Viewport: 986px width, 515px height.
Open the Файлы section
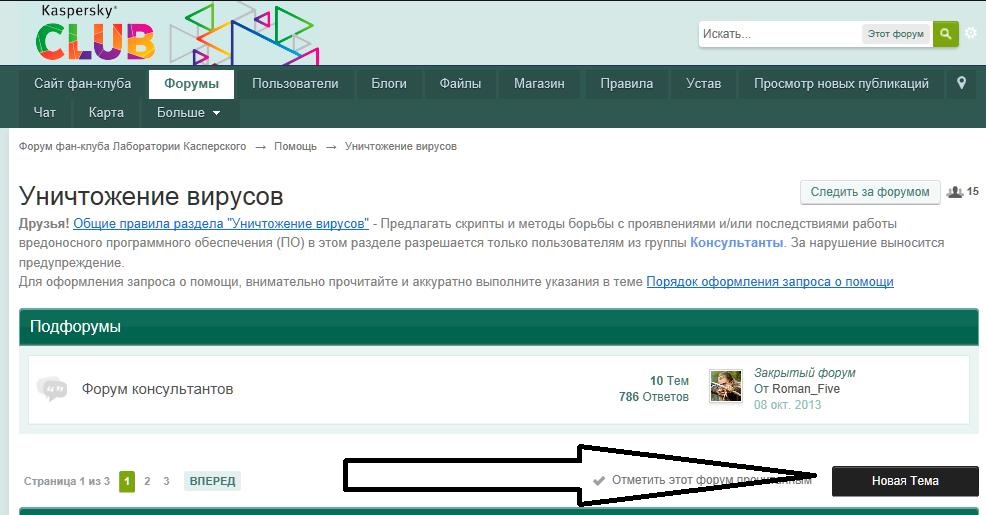tap(460, 84)
